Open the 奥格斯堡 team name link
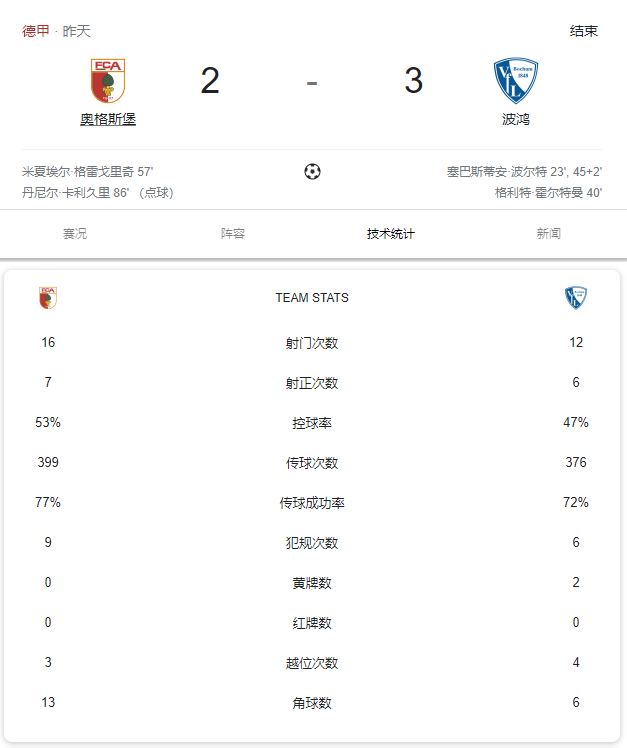627x748 pixels. [108, 119]
